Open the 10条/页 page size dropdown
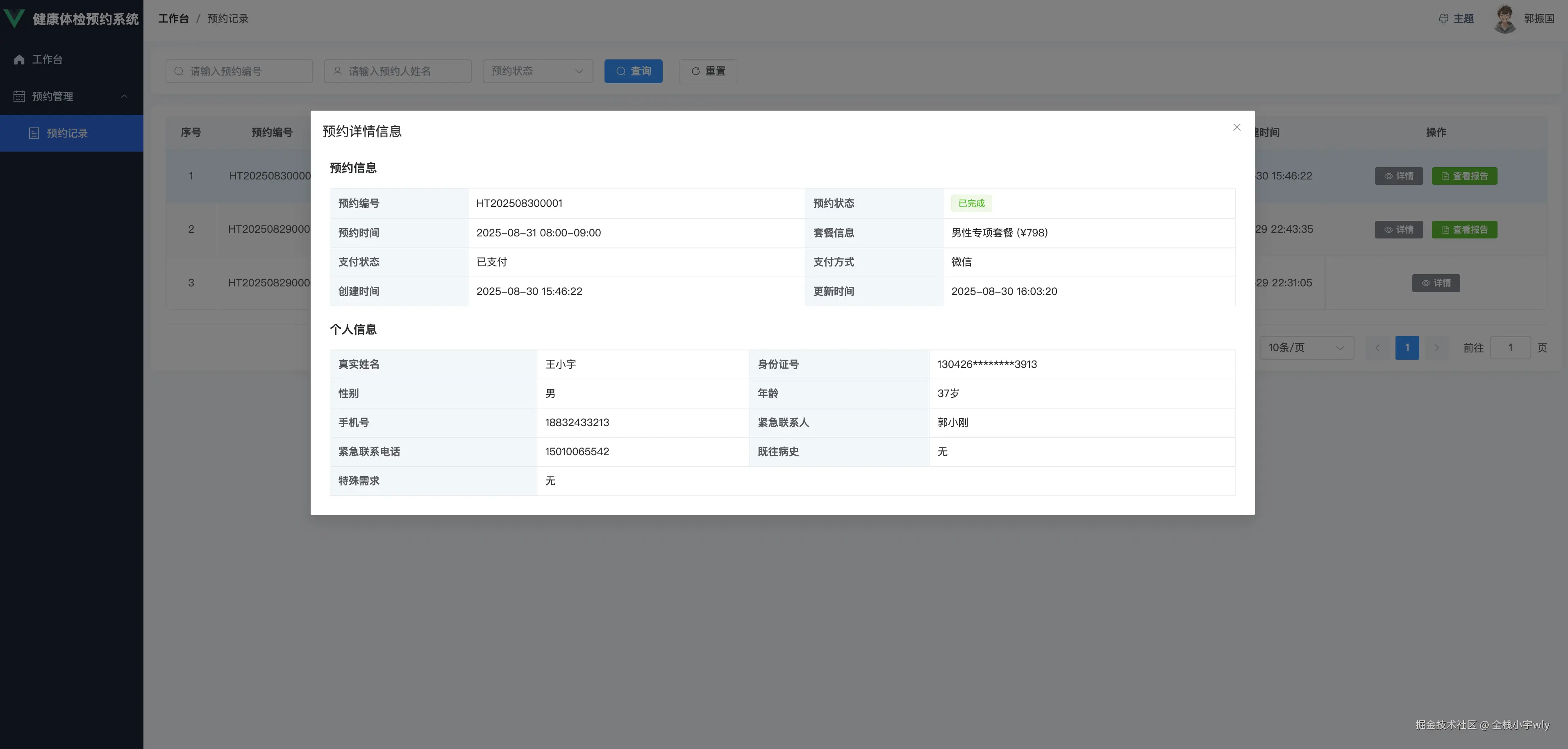 tap(1306, 347)
